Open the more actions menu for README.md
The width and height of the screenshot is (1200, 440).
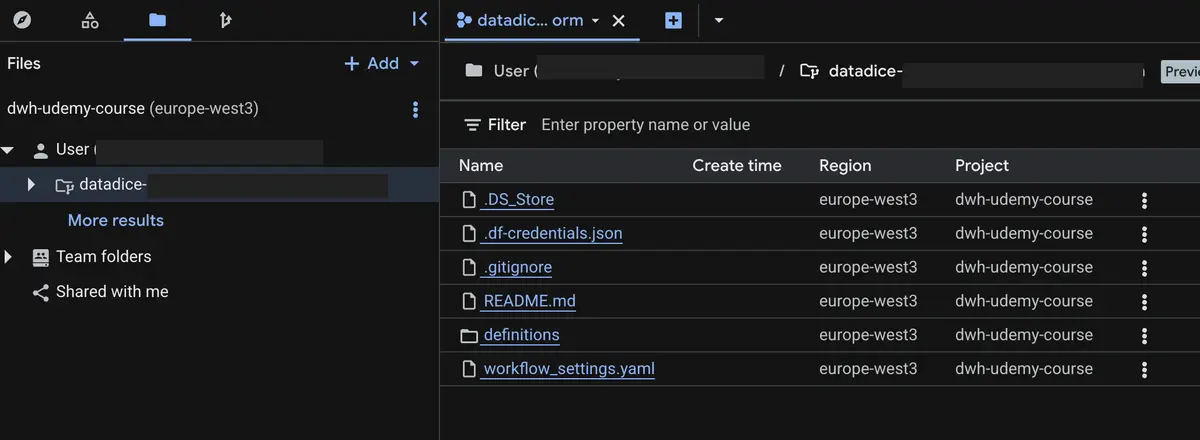point(1144,301)
